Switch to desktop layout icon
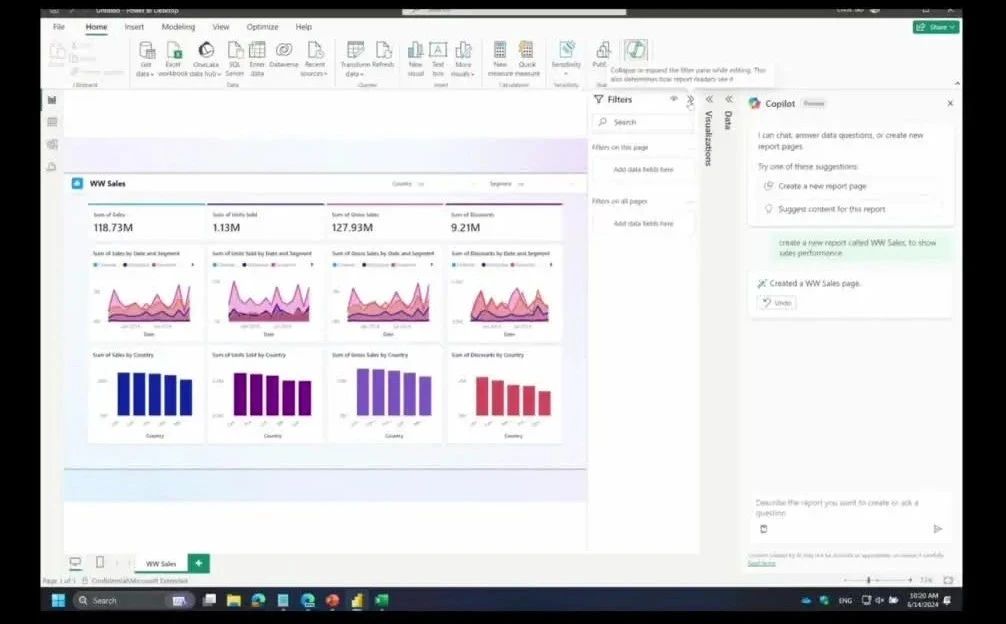The height and width of the screenshot is (624, 1006). click(x=75, y=562)
